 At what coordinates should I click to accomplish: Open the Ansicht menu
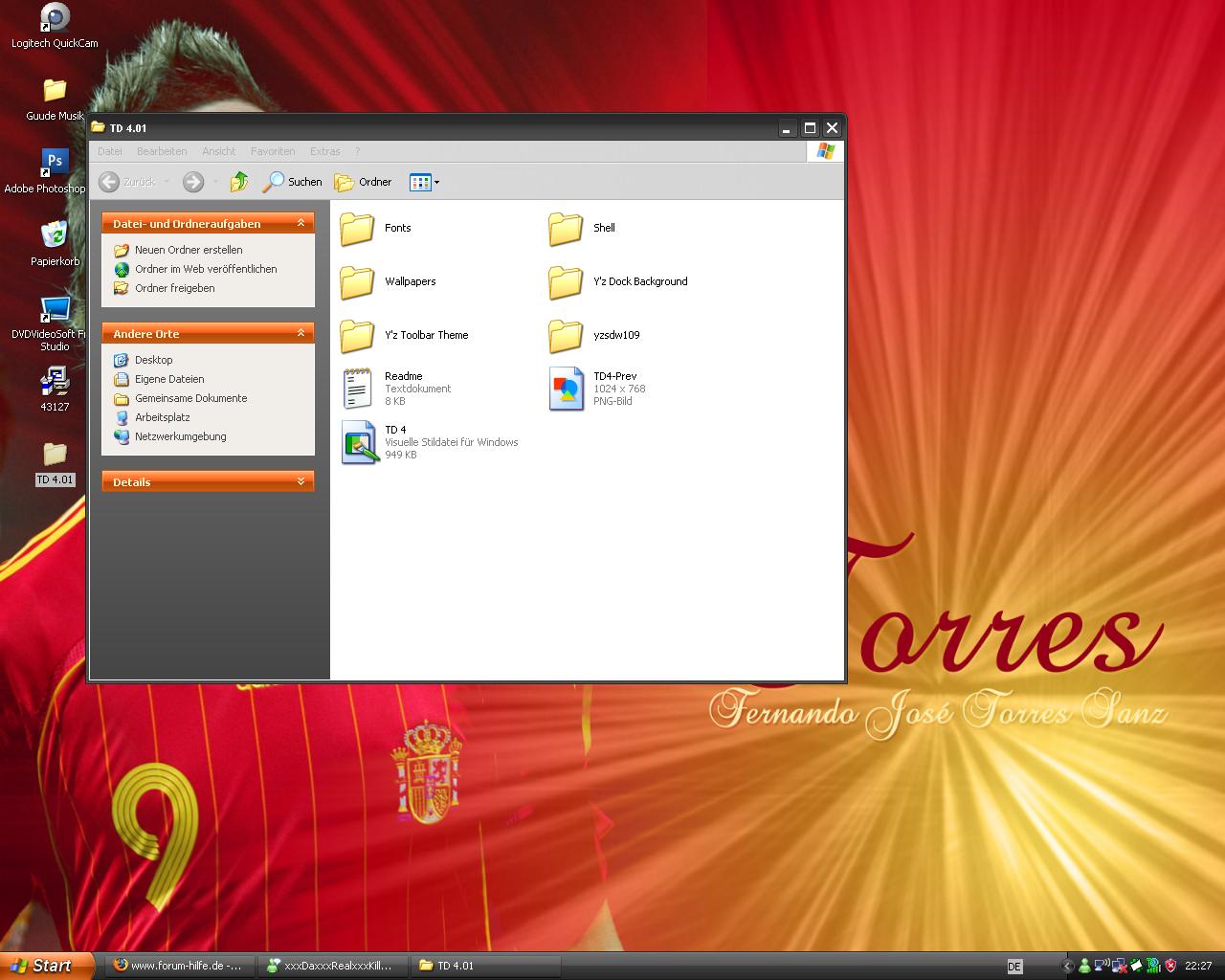(x=218, y=151)
